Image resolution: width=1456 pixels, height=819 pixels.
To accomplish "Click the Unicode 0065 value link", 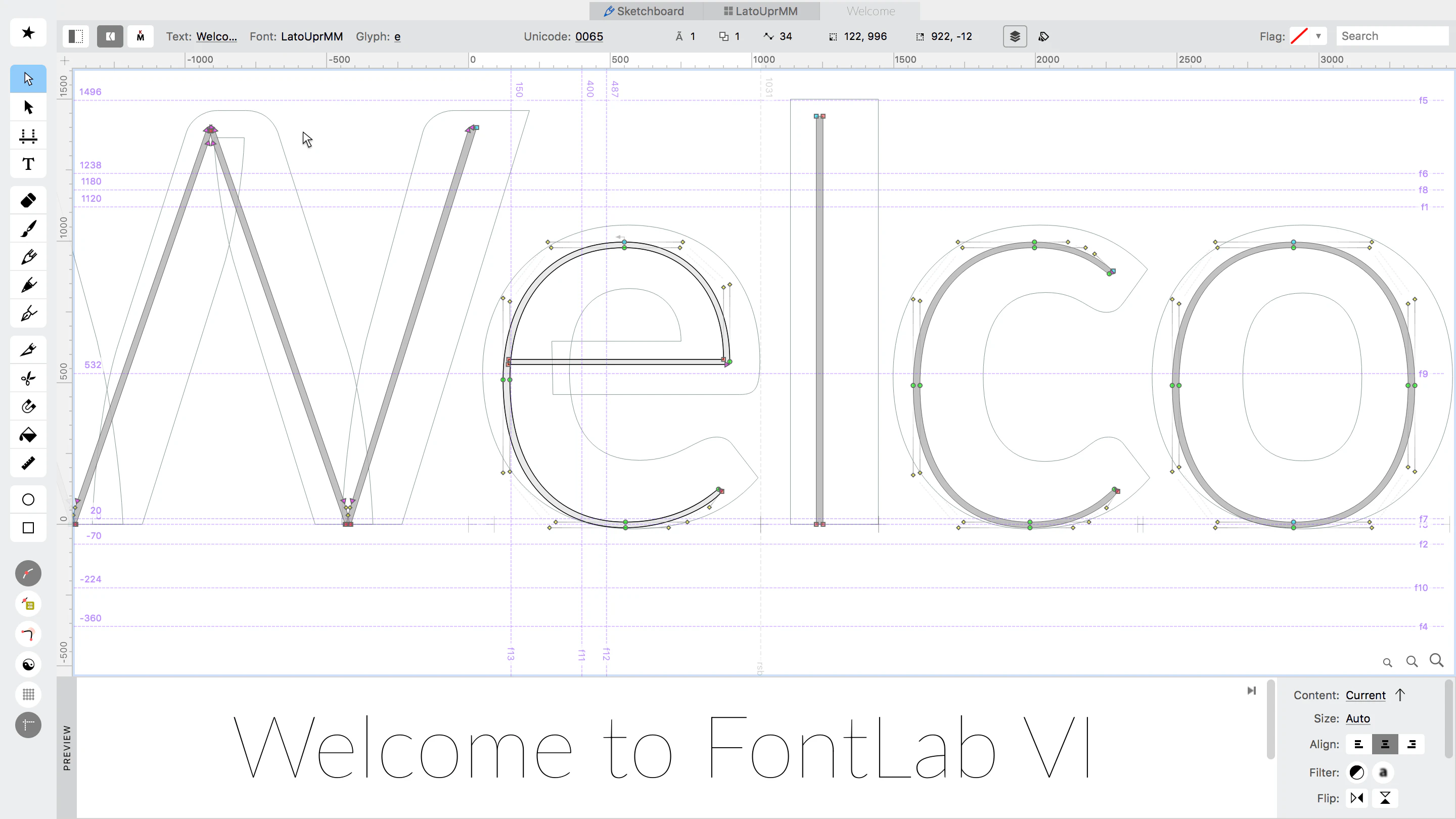I will [589, 37].
